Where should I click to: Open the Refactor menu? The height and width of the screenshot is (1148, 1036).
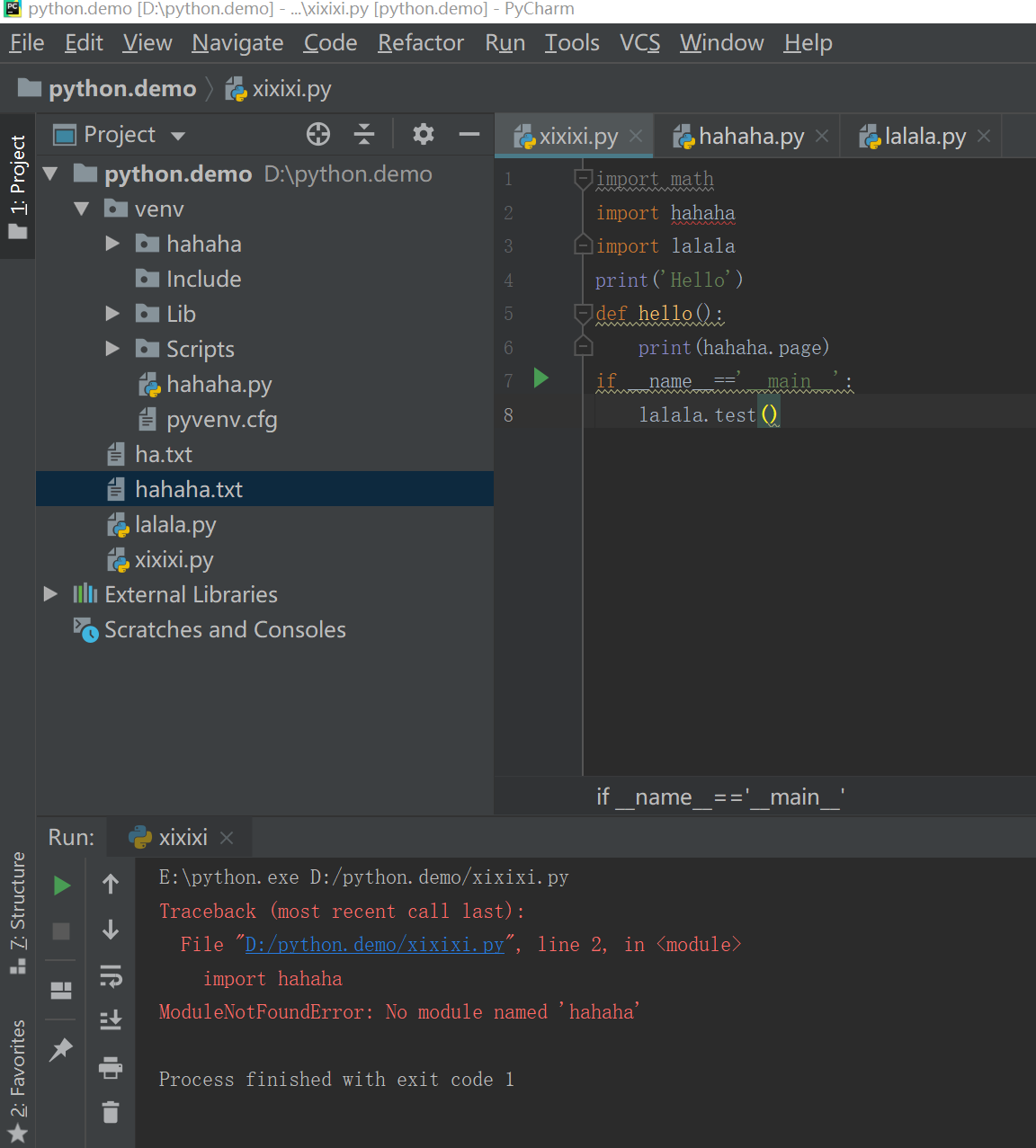coord(421,43)
